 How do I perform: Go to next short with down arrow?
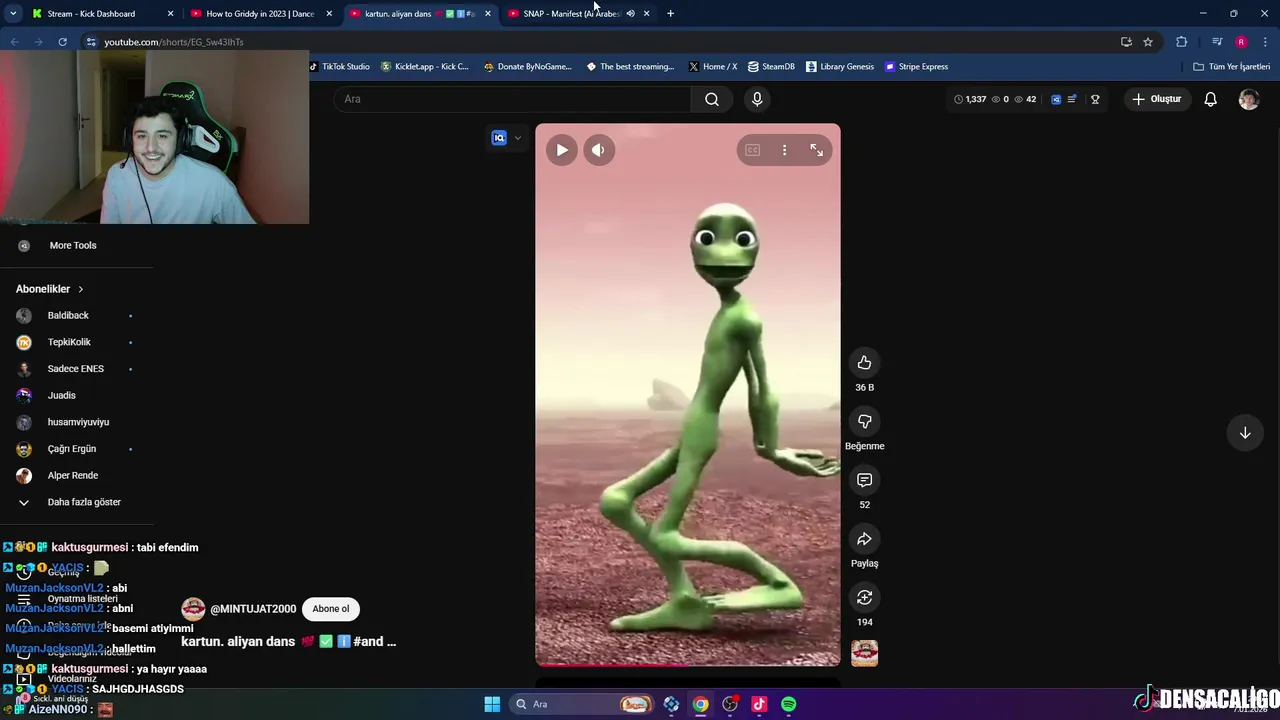click(1245, 433)
